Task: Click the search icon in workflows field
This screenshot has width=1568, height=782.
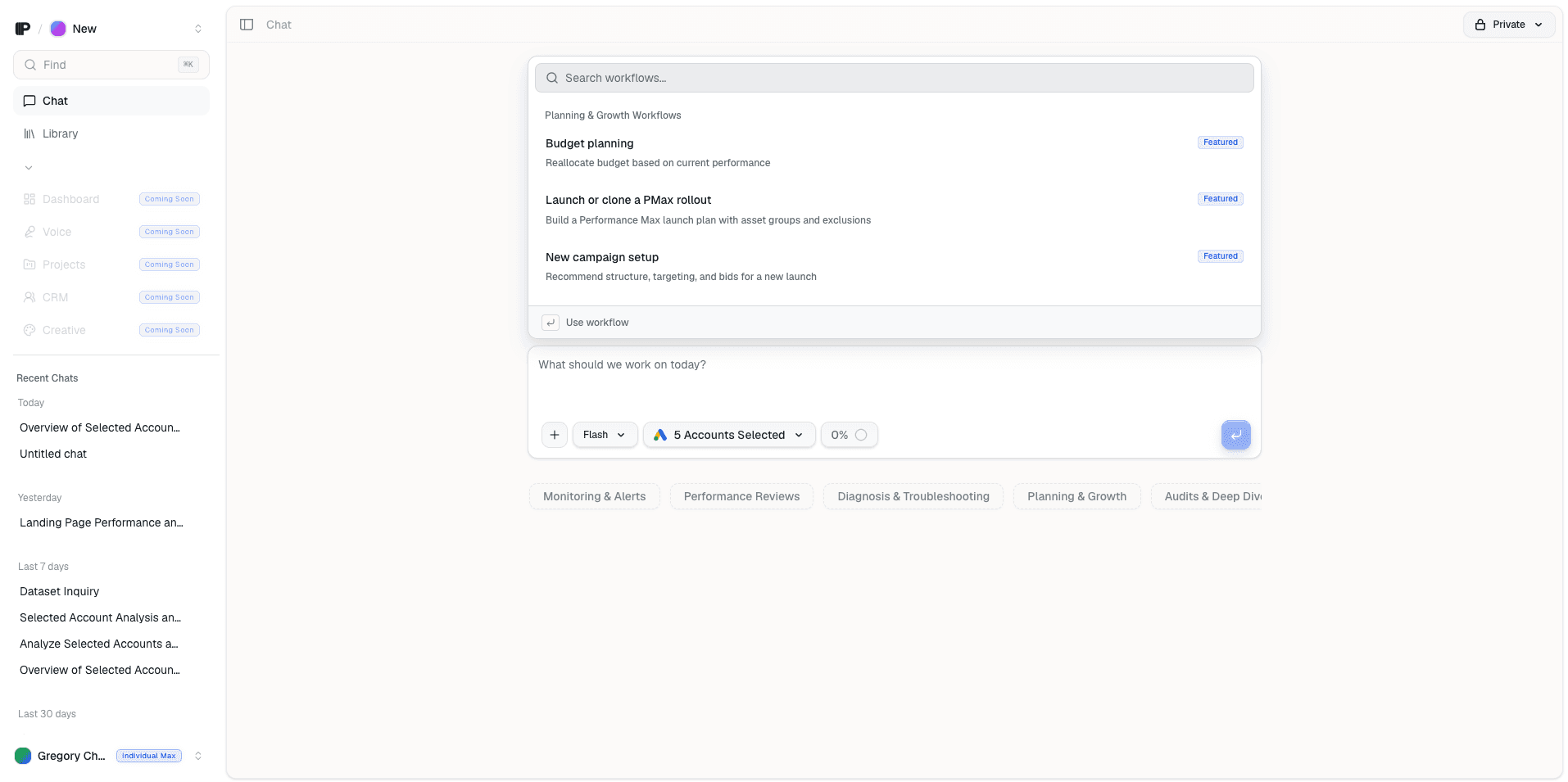Action: [x=552, y=78]
